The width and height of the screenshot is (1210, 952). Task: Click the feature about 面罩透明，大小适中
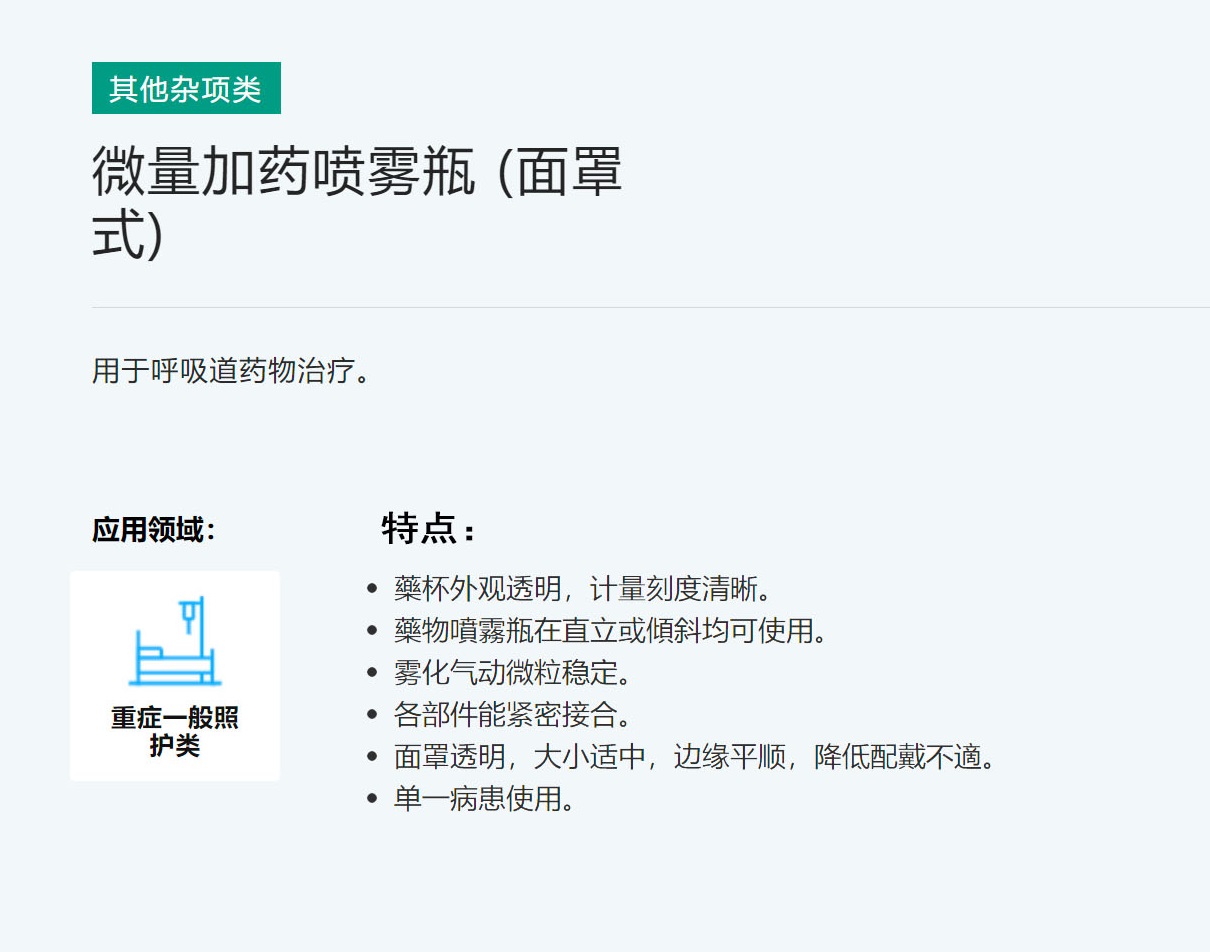point(696,757)
